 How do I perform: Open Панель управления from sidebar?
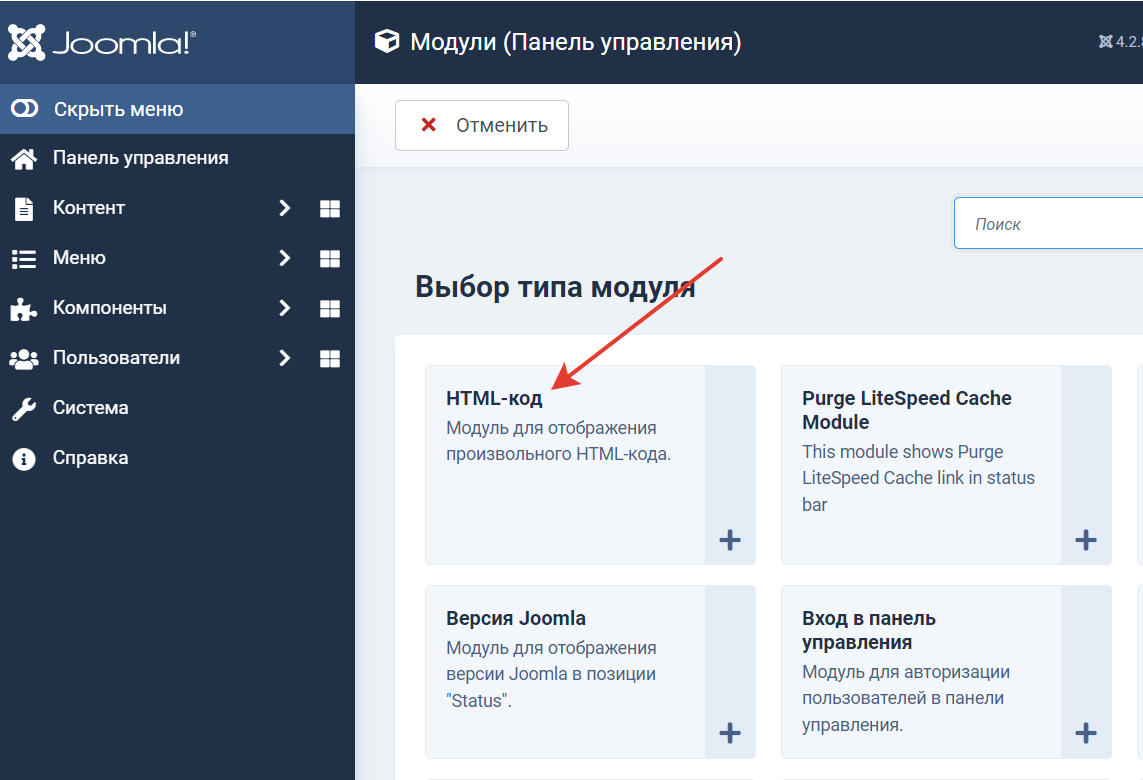click(140, 158)
